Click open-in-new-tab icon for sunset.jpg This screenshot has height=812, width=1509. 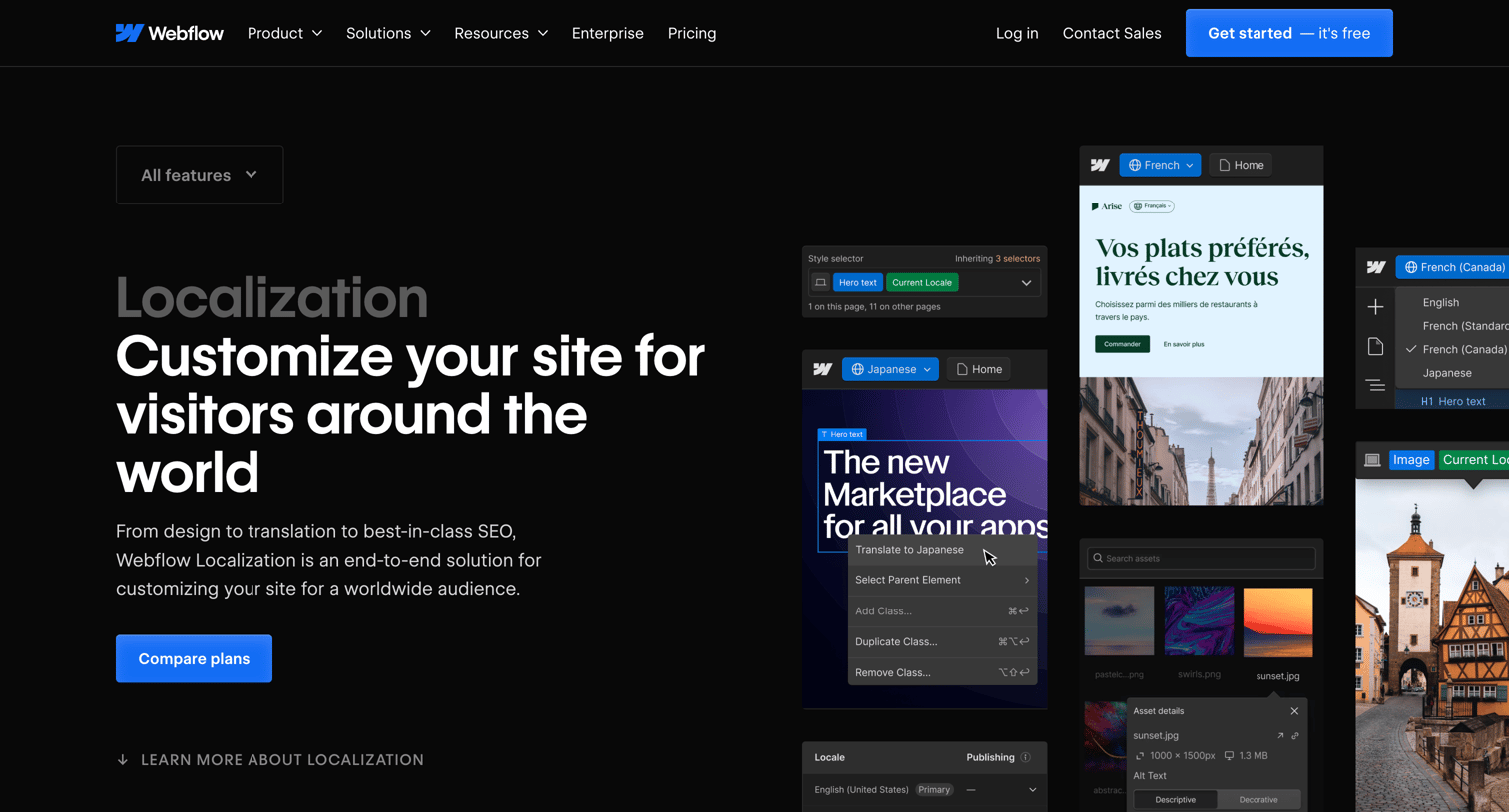coord(1280,736)
